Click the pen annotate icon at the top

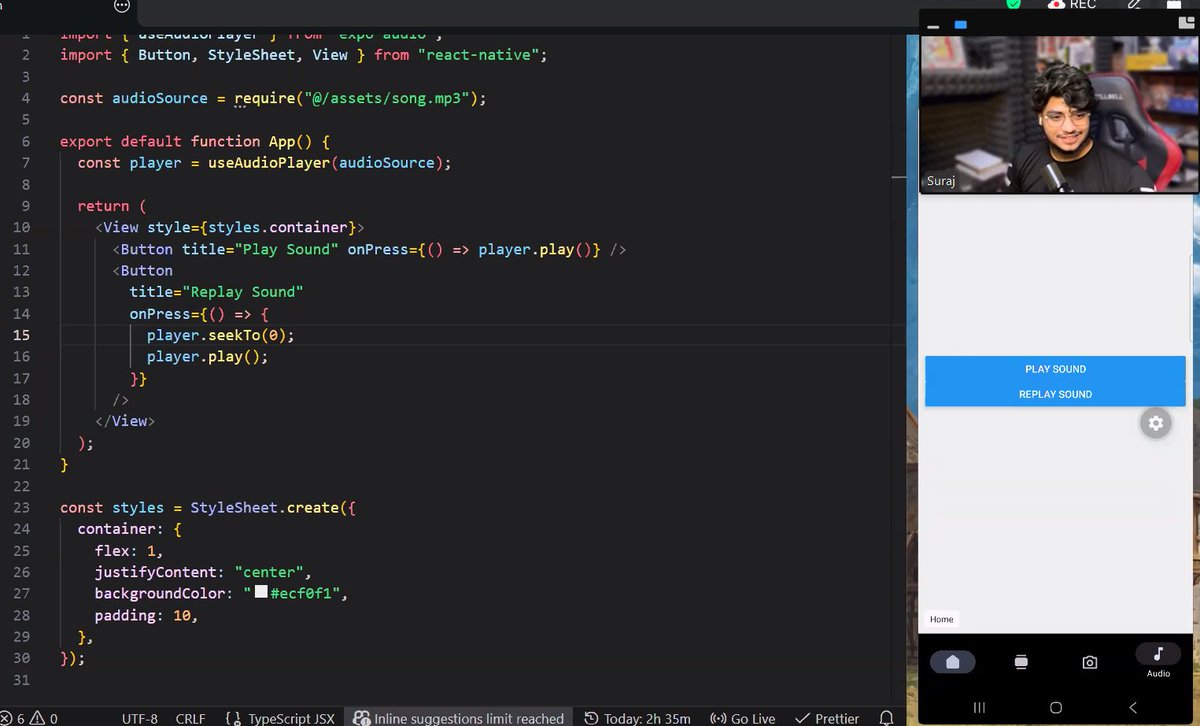pyautogui.click(x=1135, y=4)
